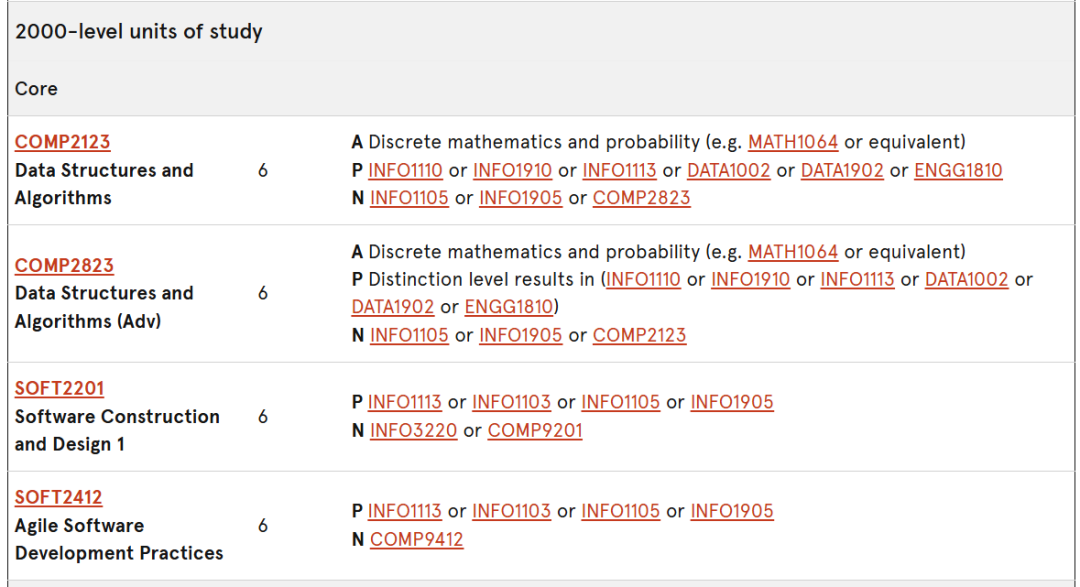Click INFO1905 in SOFT2412 prerequisites
The height and width of the screenshot is (587, 1080).
point(732,511)
